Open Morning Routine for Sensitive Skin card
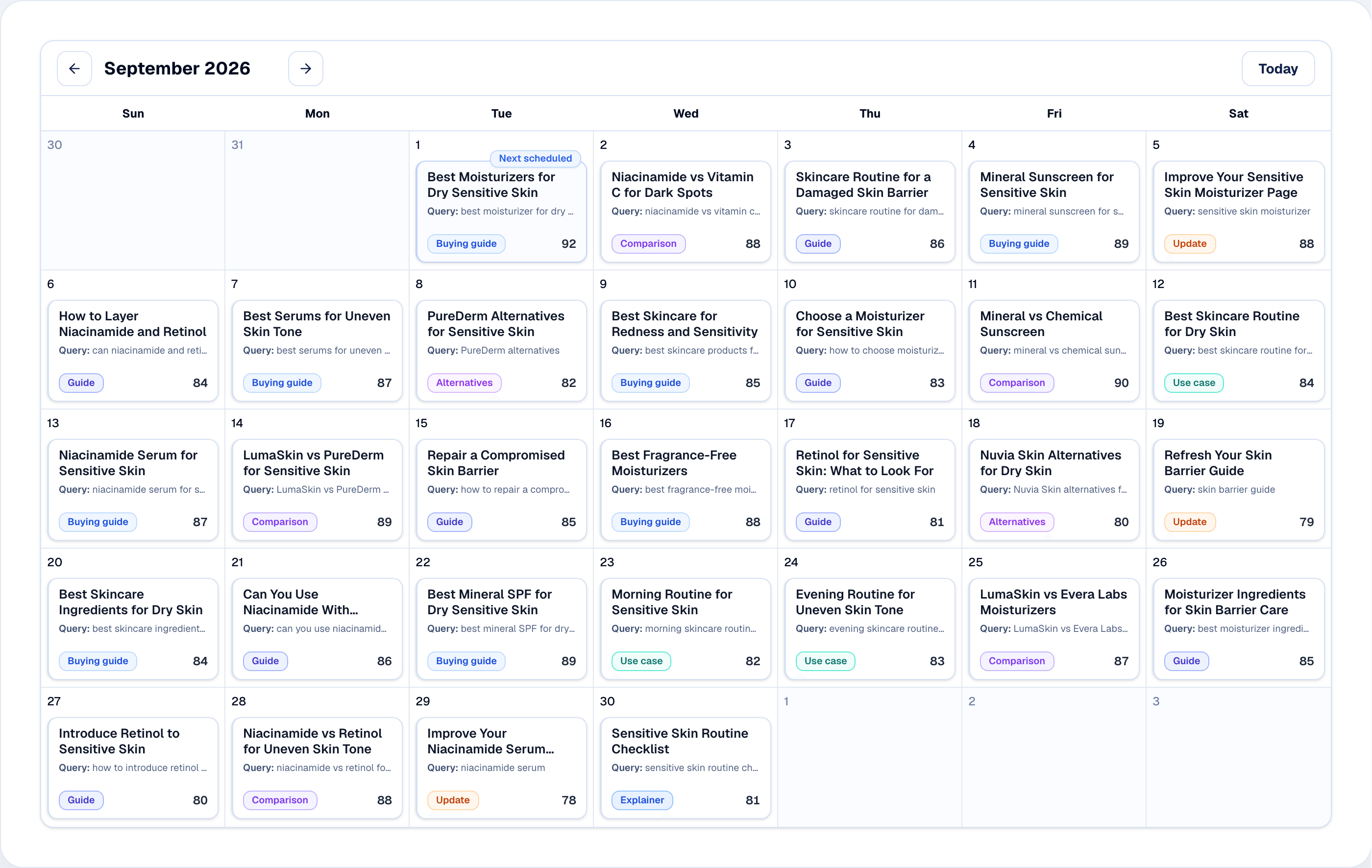Screen dimensions: 1372x868 pyautogui.click(x=686, y=628)
